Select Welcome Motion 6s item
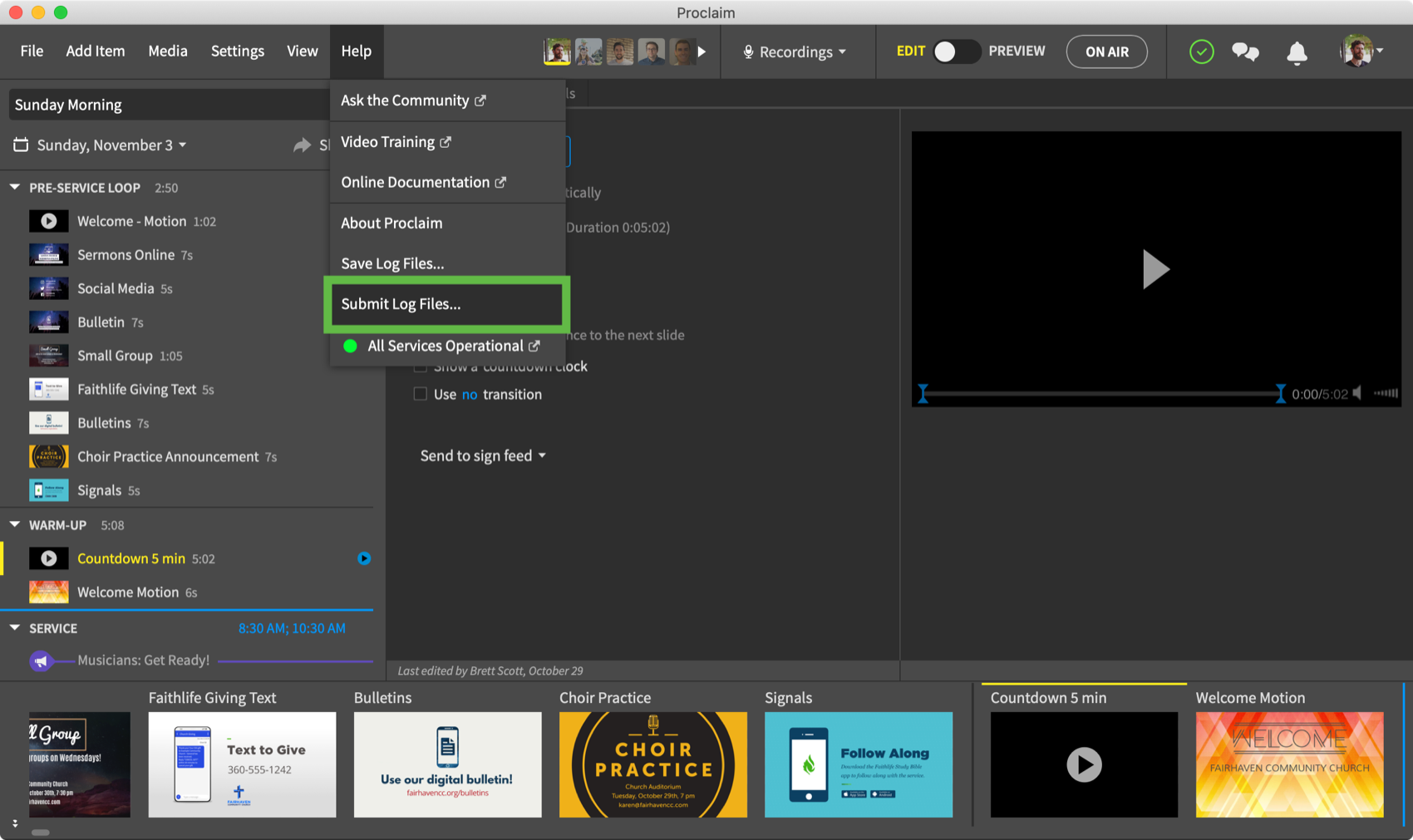1413x840 pixels. pyautogui.click(x=187, y=592)
